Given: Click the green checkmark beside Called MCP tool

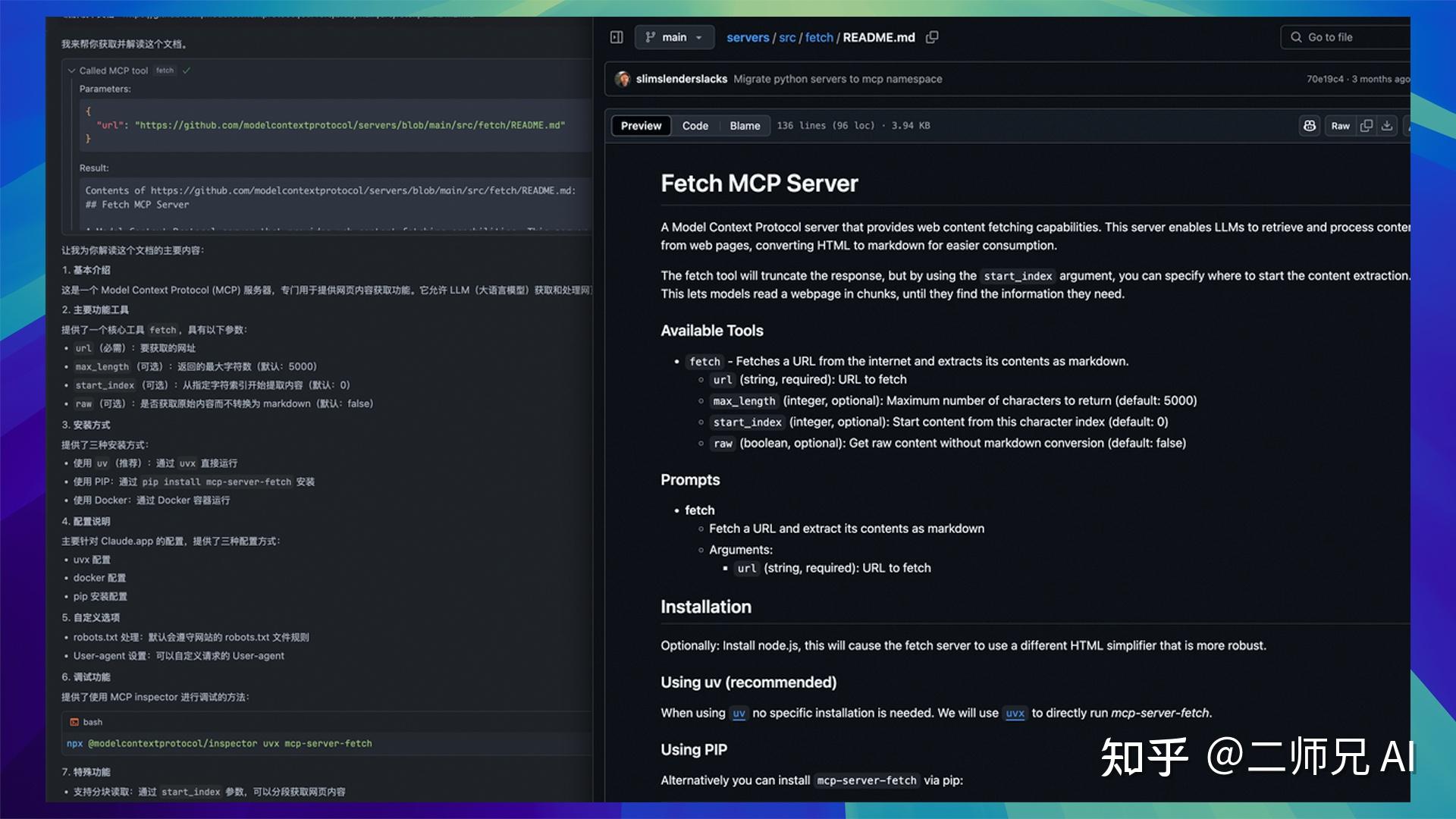Looking at the screenshot, I should pyautogui.click(x=187, y=70).
